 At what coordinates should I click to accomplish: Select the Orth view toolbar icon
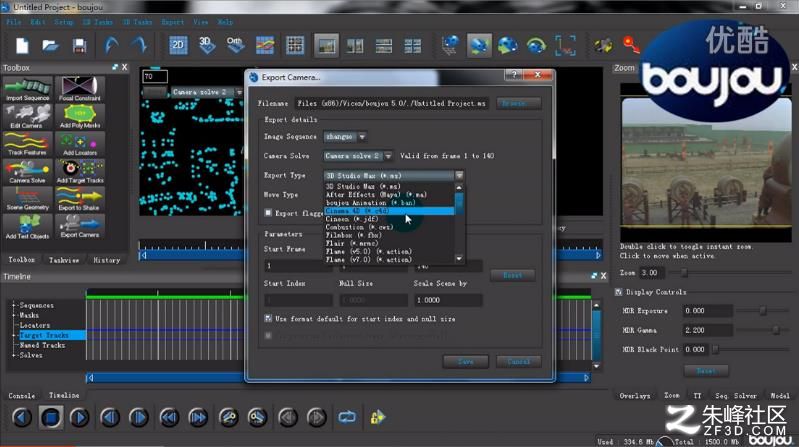(235, 45)
